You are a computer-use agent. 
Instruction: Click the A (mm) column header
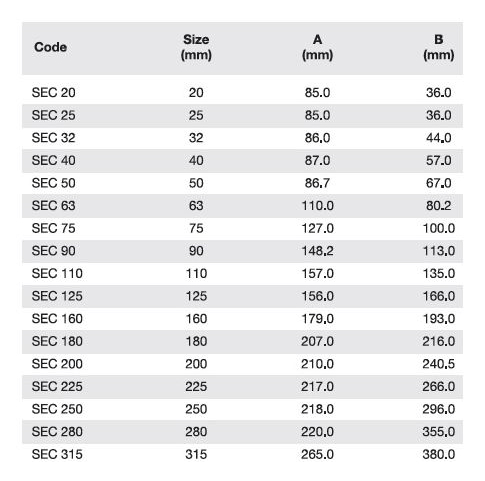pyautogui.click(x=317, y=47)
